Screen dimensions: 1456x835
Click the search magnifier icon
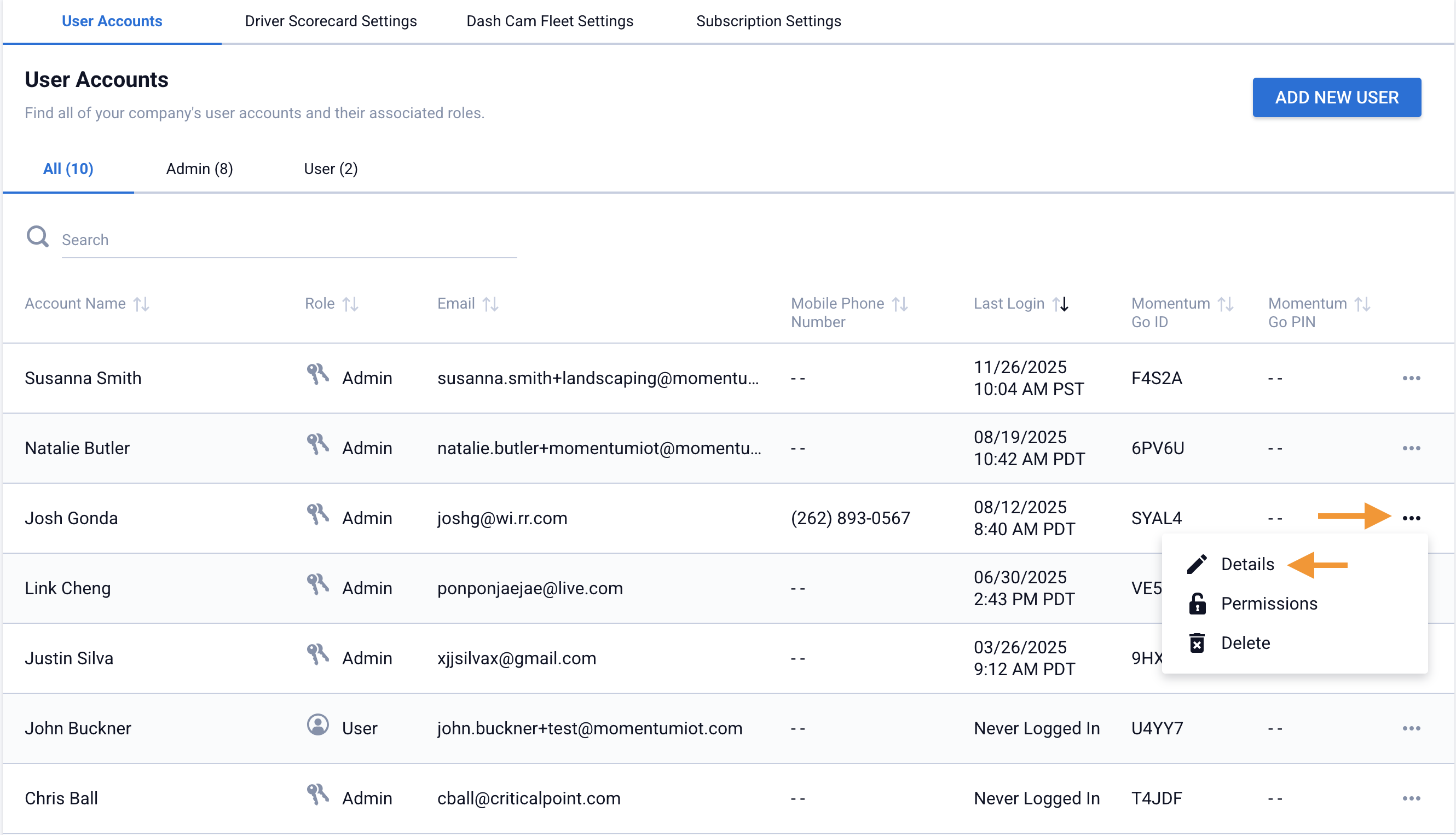click(x=38, y=237)
